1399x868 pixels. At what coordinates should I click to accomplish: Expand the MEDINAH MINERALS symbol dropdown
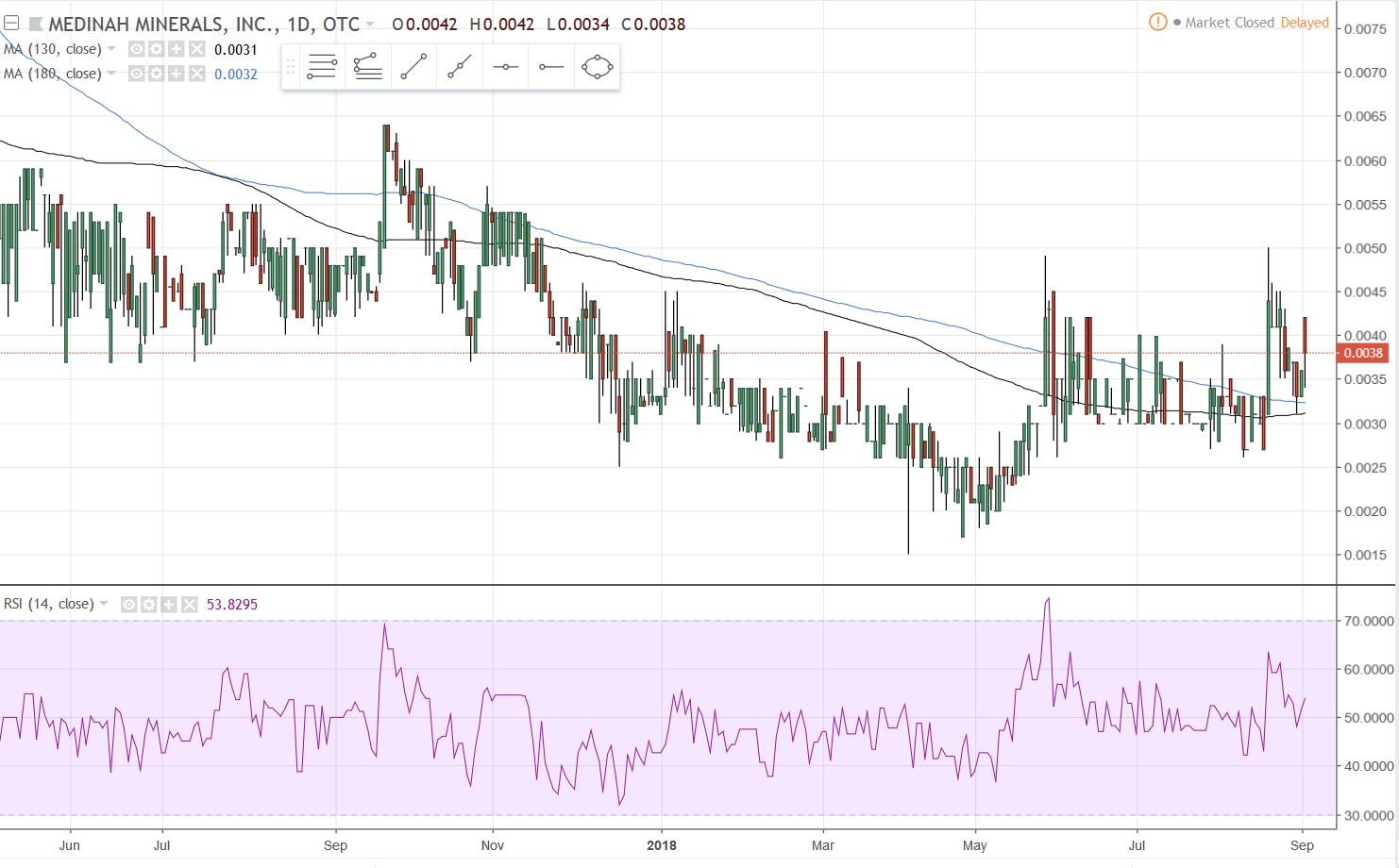tap(370, 25)
